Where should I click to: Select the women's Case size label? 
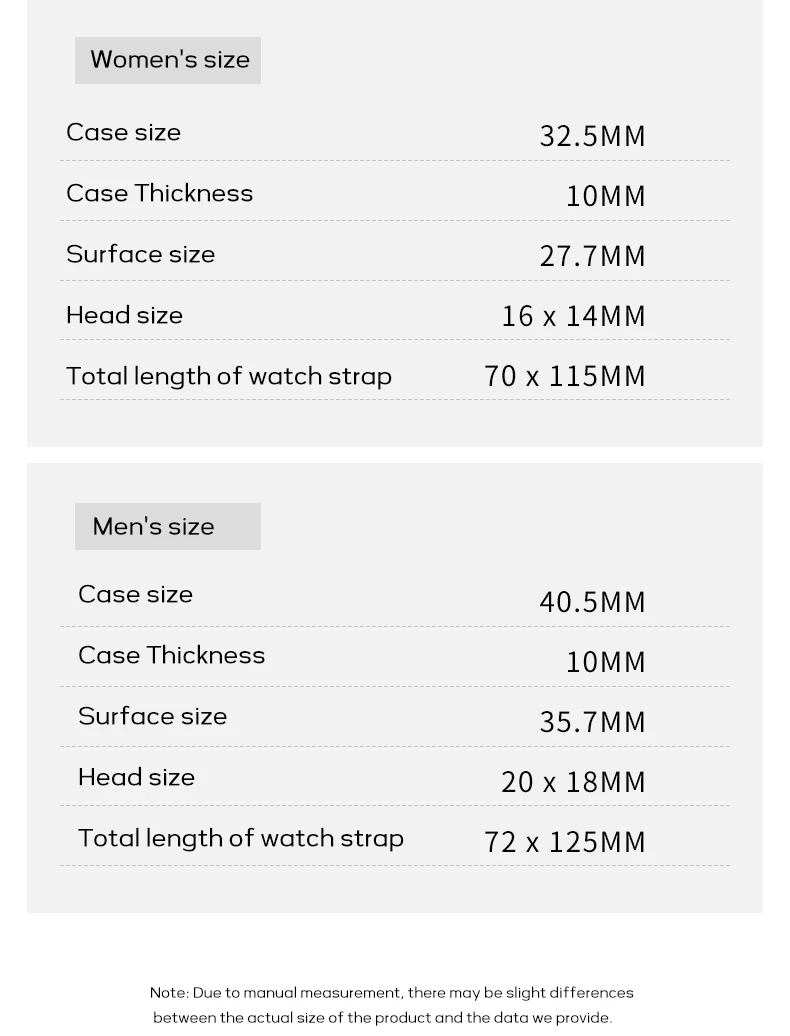(123, 133)
